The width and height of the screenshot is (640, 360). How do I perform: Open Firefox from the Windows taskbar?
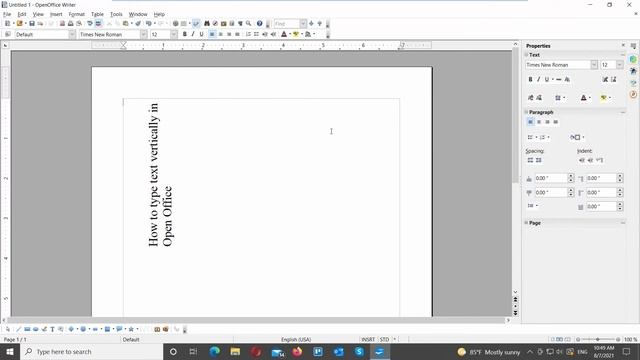pos(297,351)
